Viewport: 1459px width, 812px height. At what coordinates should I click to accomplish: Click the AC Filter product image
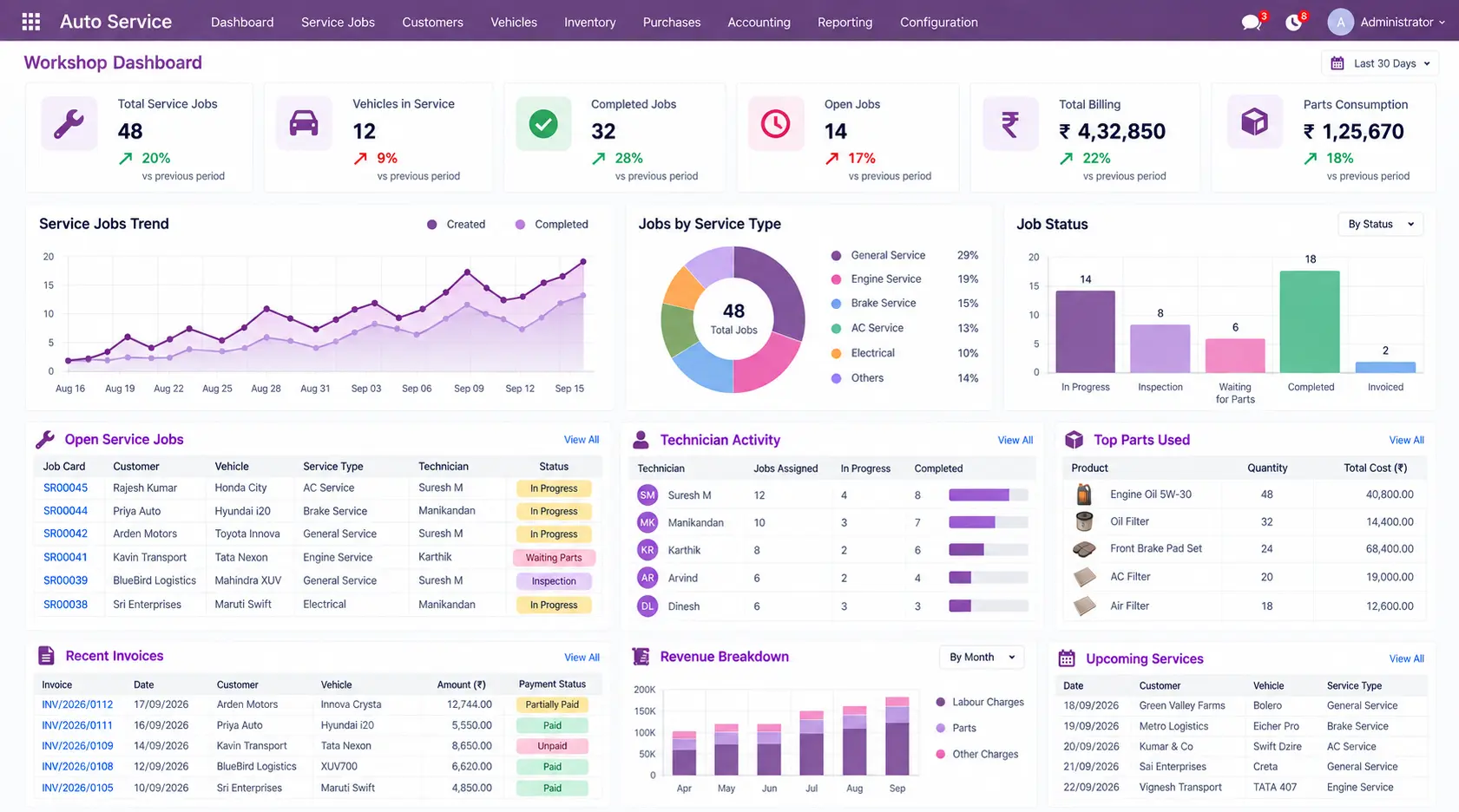pos(1084,577)
